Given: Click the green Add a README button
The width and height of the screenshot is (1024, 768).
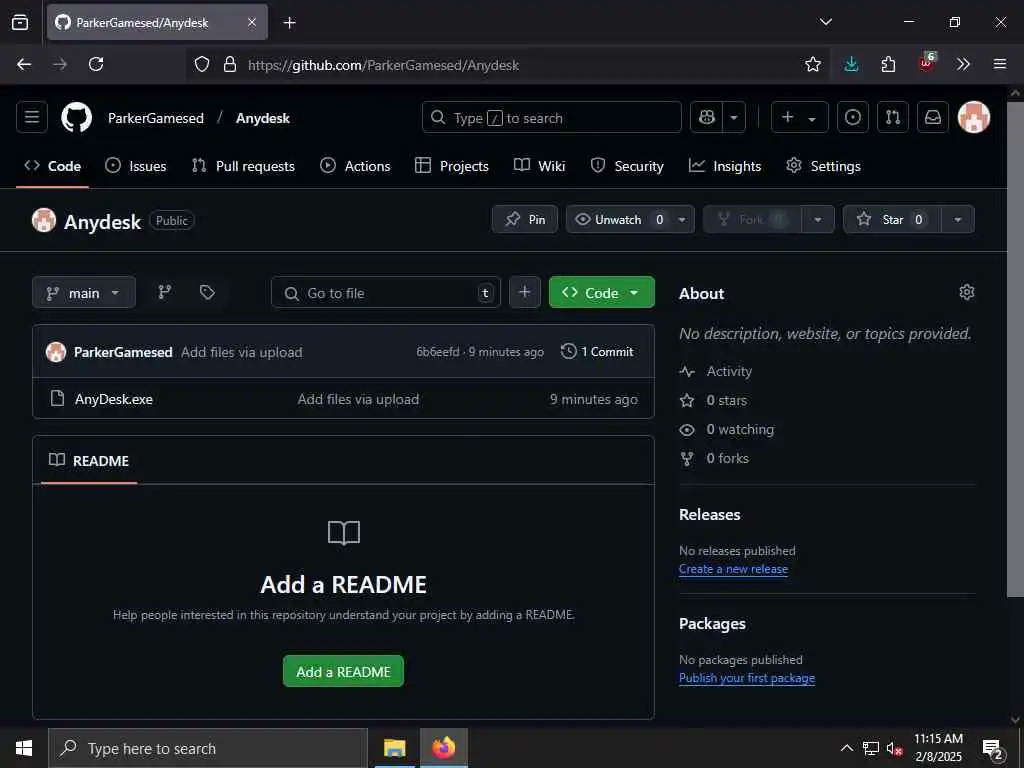Looking at the screenshot, I should click(x=344, y=671).
